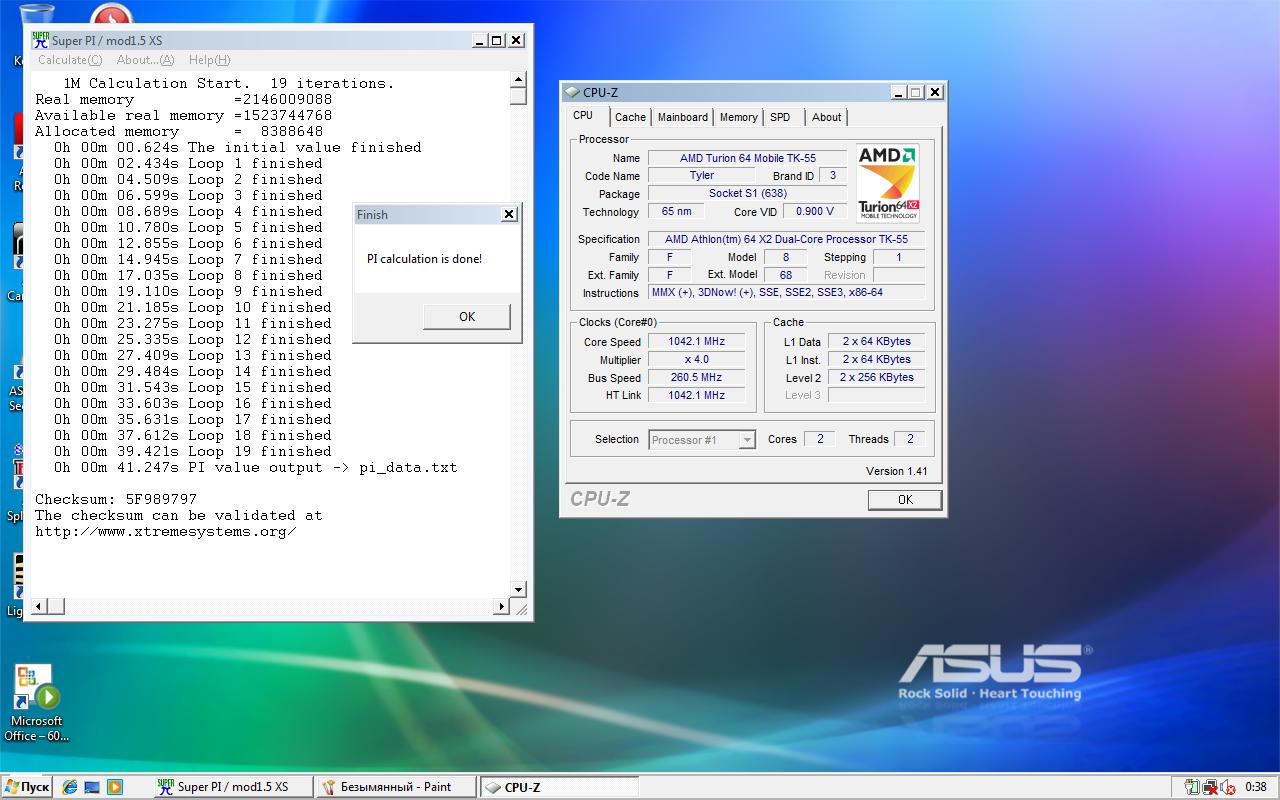Click the OK button in CPU-Z
Image resolution: width=1280 pixels, height=800 pixels.
[904, 499]
